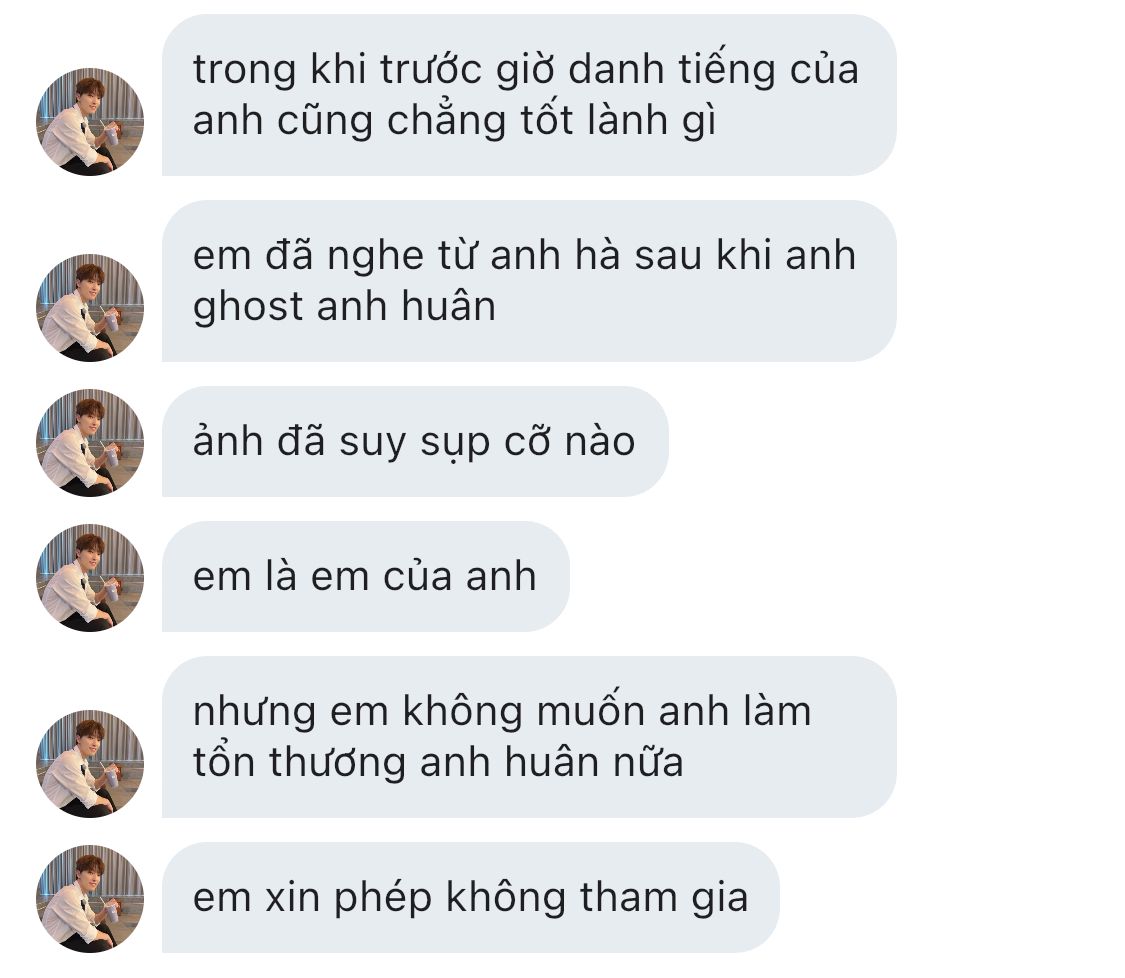Tap sender avatar next to 'em xin phép không tham gia'

[90, 898]
